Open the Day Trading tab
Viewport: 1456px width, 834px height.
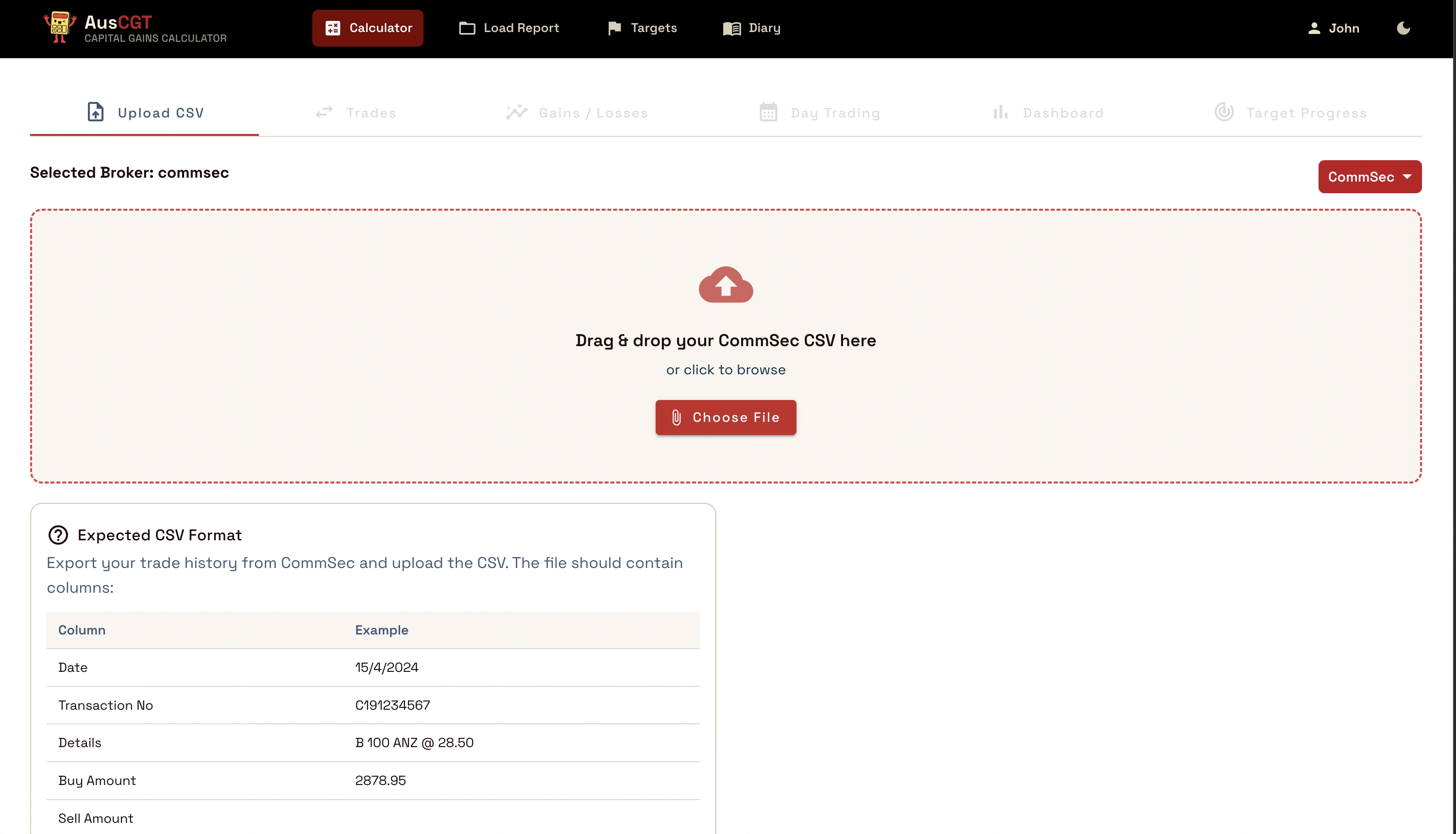pyautogui.click(x=819, y=113)
